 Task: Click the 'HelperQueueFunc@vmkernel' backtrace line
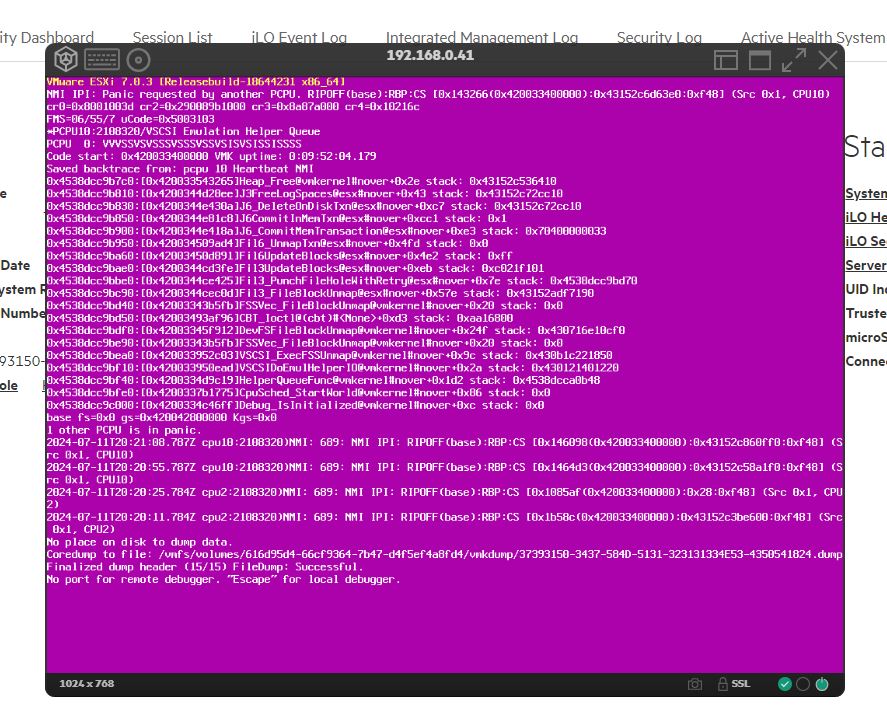coord(323,380)
